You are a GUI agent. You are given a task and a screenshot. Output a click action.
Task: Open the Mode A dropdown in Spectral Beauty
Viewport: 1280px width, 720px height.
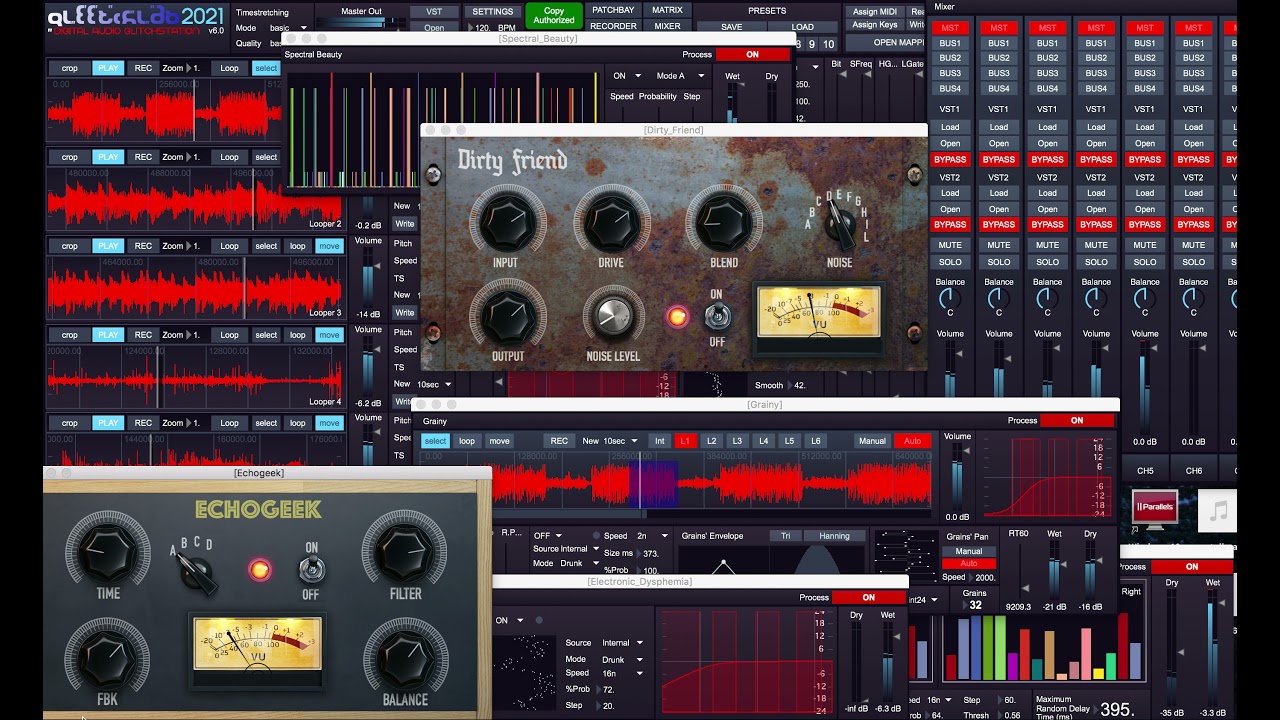pos(680,76)
